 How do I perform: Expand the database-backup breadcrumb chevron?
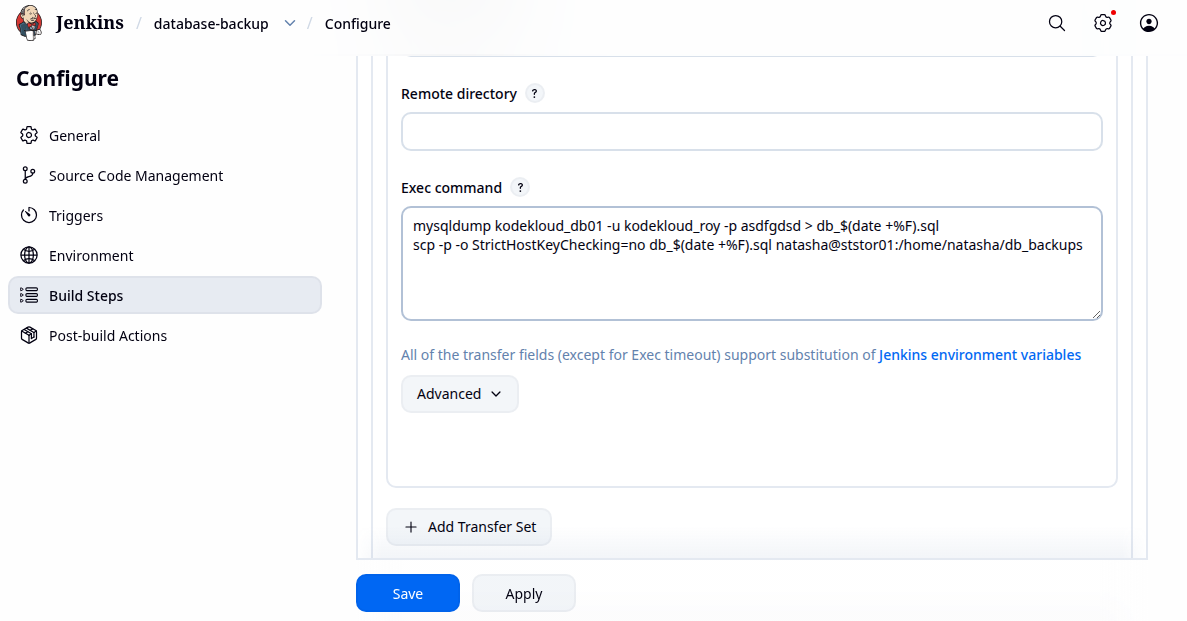click(x=290, y=23)
